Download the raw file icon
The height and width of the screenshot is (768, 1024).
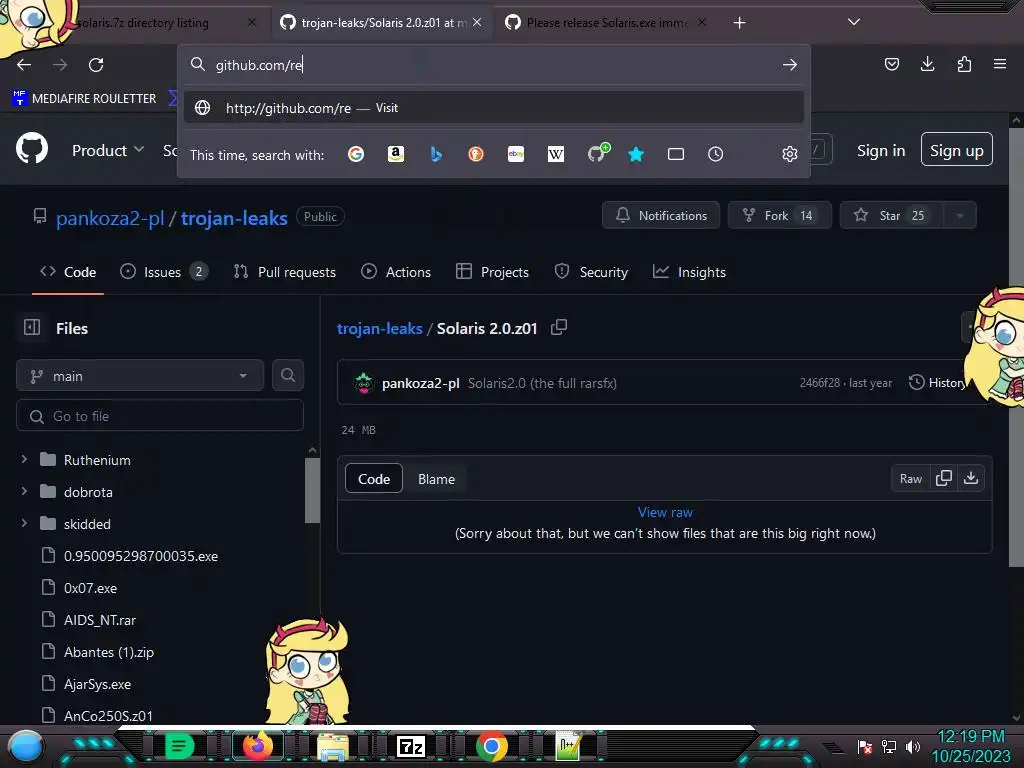click(971, 479)
